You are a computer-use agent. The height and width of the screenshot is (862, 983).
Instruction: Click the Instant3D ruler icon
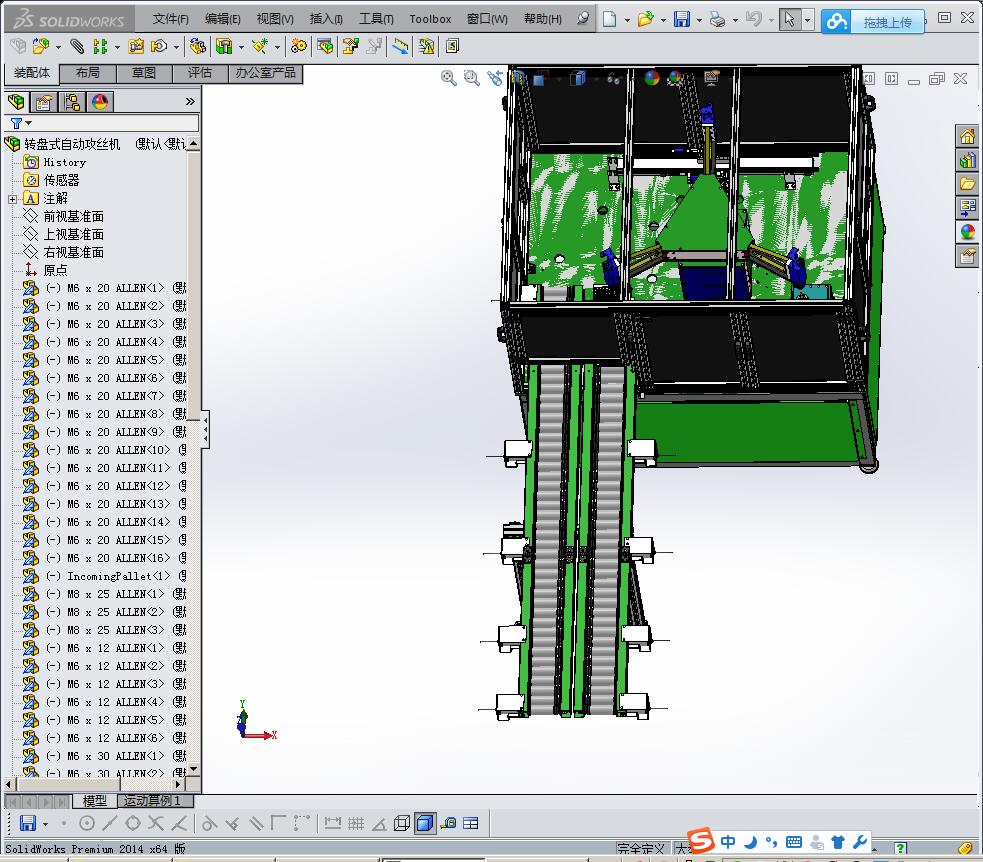pyautogui.click(x=400, y=46)
